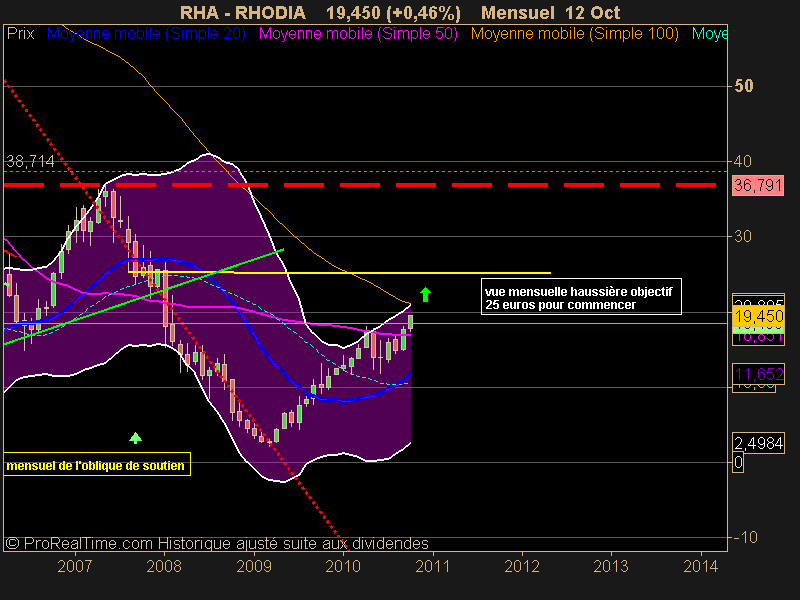Select the Prix legend label
Viewport: 800px width, 600px height.
(x=20, y=34)
